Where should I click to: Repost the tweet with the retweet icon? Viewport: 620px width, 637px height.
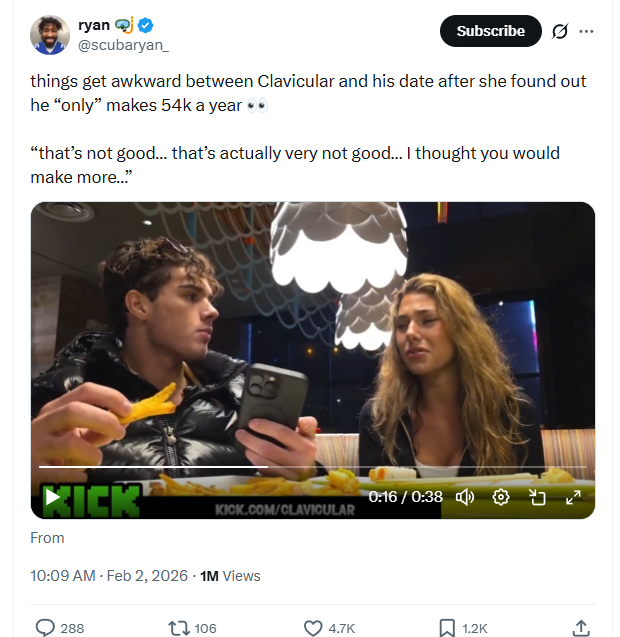tap(178, 628)
